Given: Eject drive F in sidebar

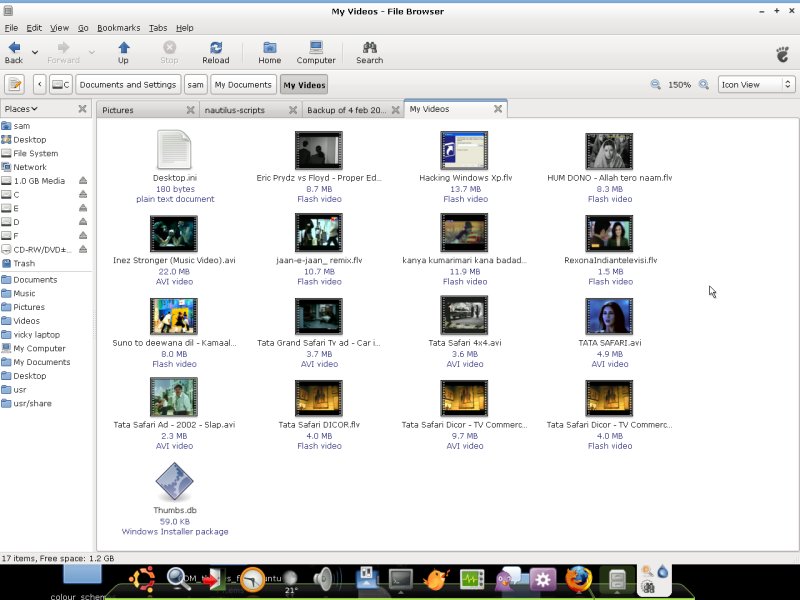Looking at the screenshot, I should pyautogui.click(x=83, y=236).
